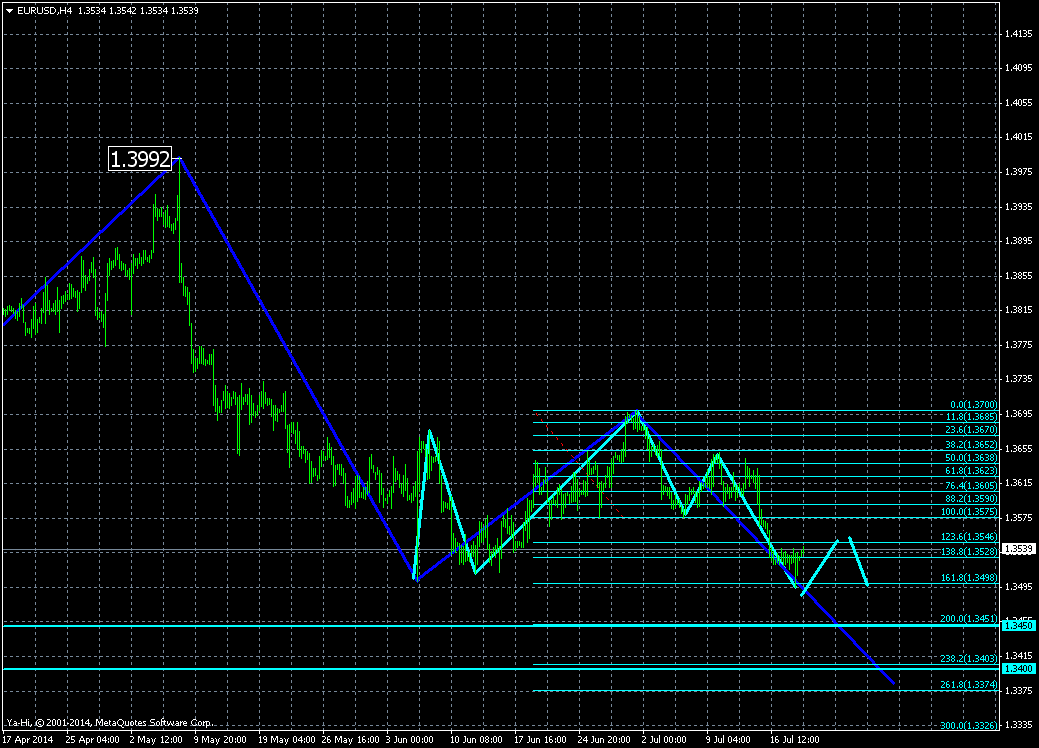Viewport: 1039px width, 748px height.
Task: Select Fibonacci label 23.6(1.3670)
Action: 971,430
